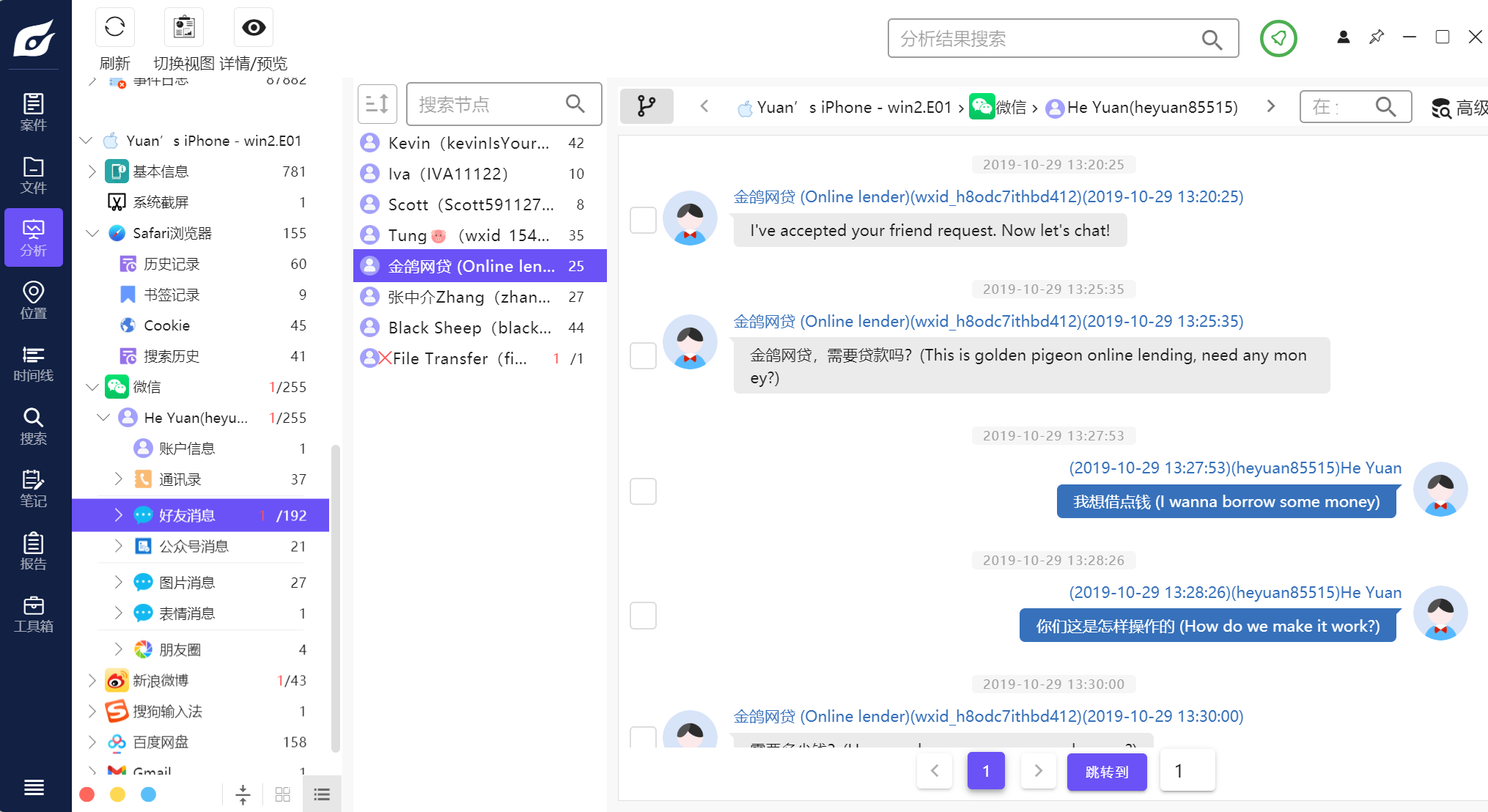Click the refresh (刷新) icon
1488x812 pixels.
[115, 28]
